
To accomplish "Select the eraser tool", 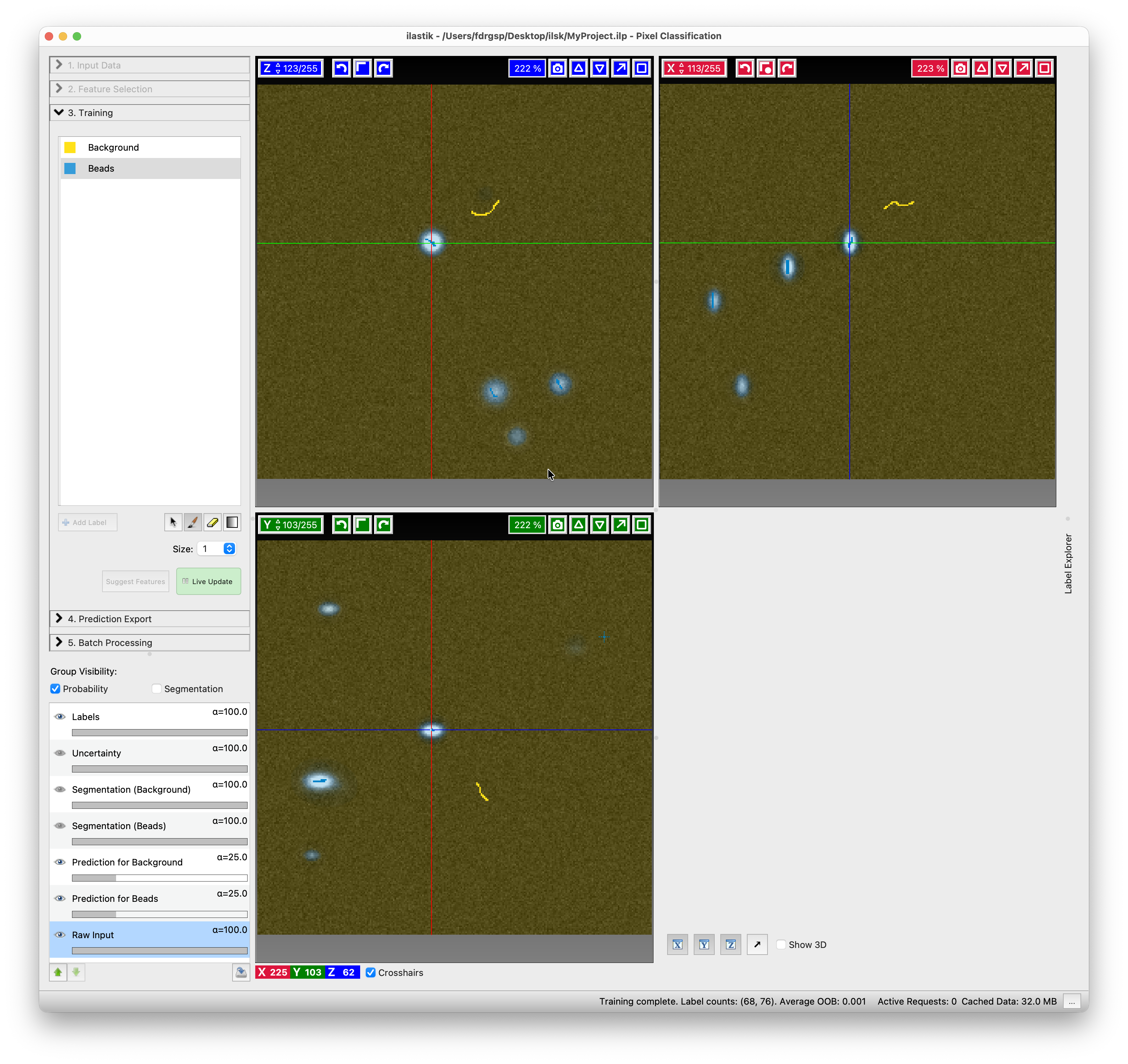I will pos(213,522).
